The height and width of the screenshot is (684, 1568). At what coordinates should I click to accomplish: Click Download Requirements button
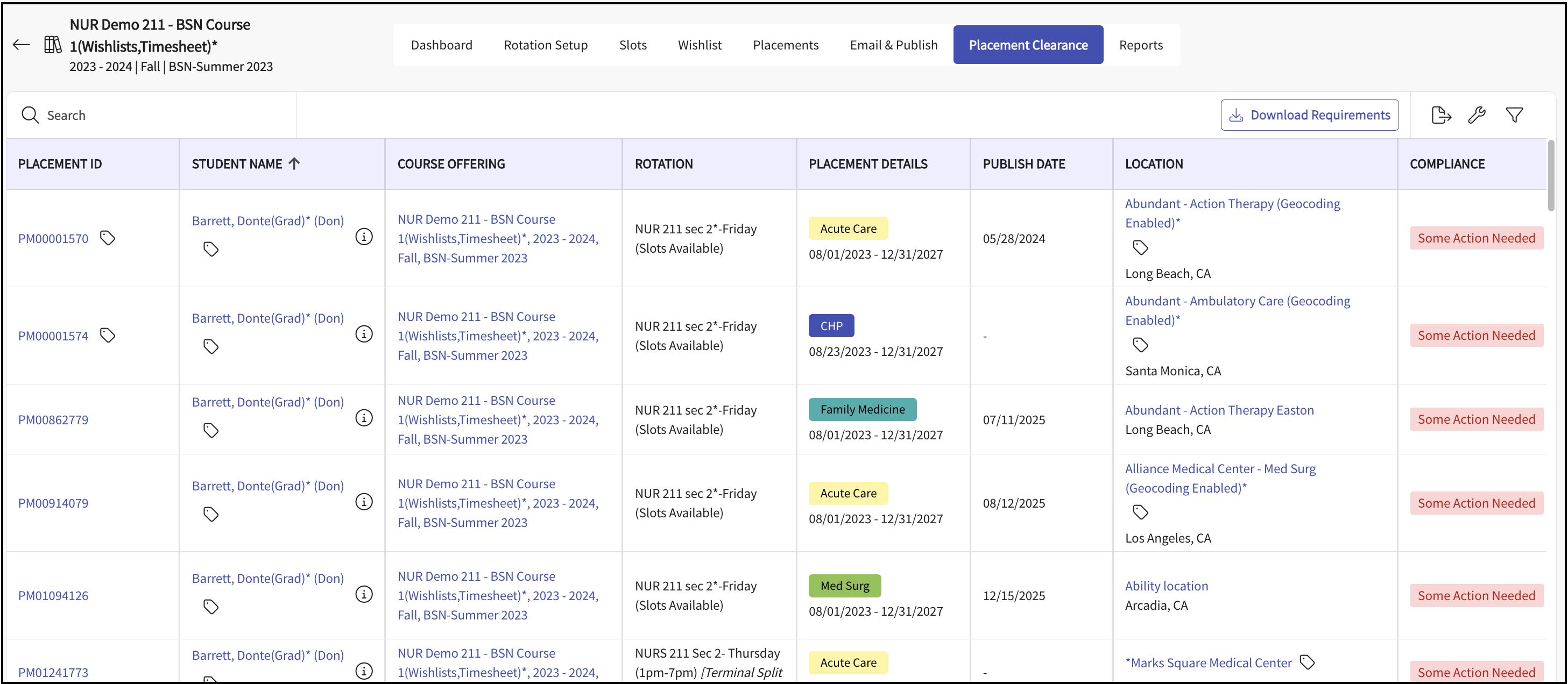(1309, 115)
